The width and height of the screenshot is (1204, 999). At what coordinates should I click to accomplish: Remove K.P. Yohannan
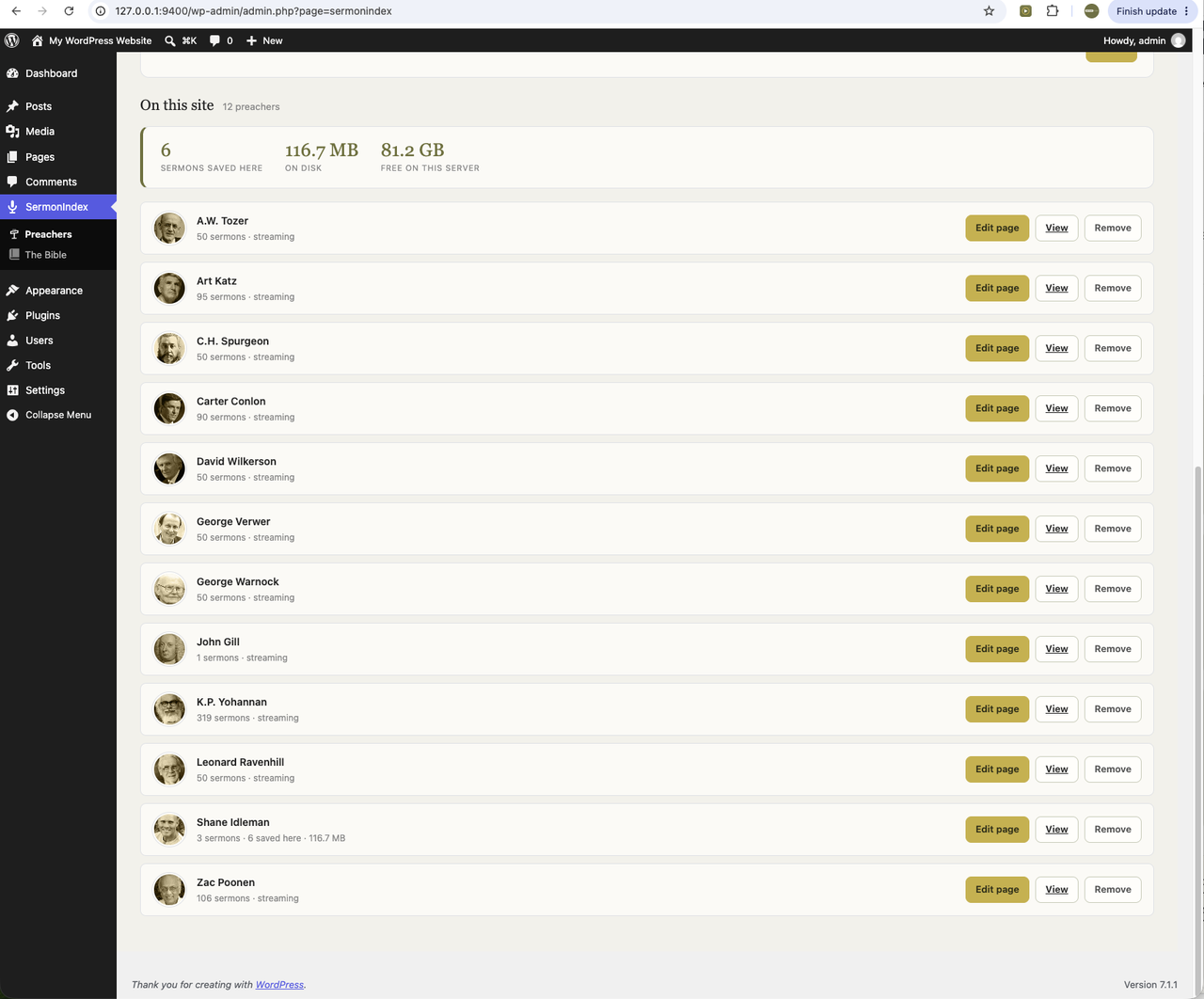coord(1113,709)
